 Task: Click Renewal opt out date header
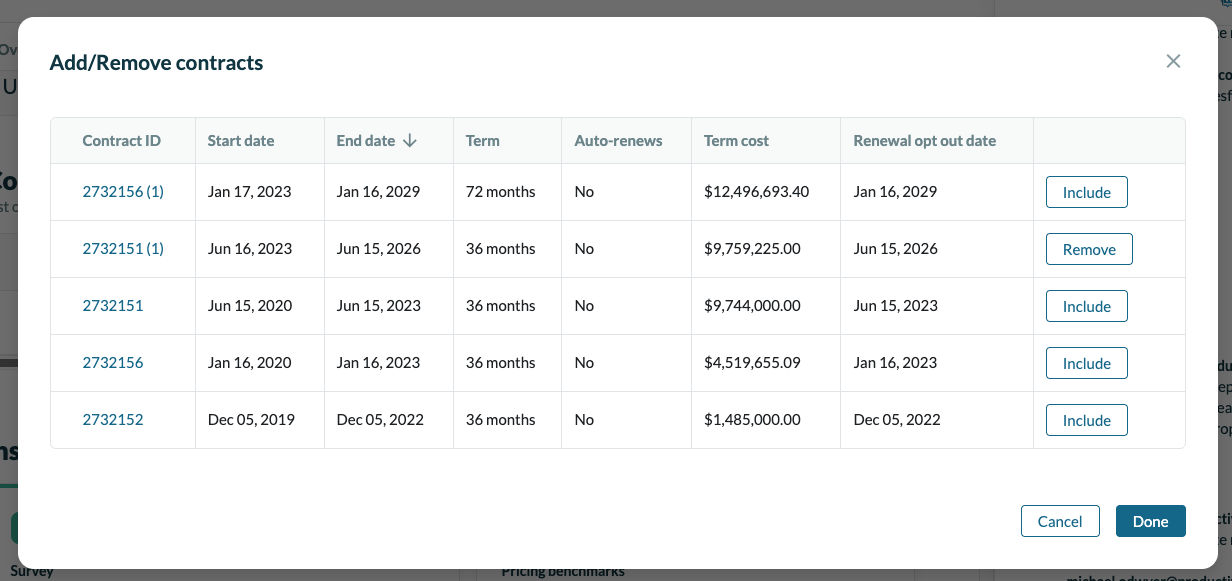click(924, 141)
